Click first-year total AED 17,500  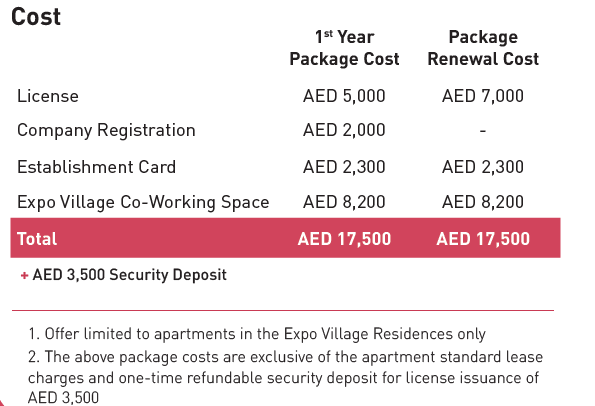(x=344, y=239)
